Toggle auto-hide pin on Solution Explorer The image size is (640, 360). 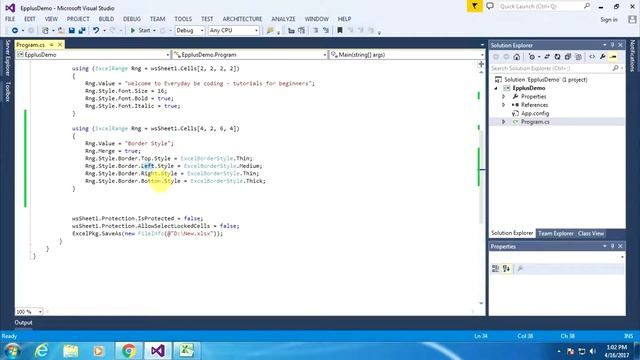click(612, 45)
